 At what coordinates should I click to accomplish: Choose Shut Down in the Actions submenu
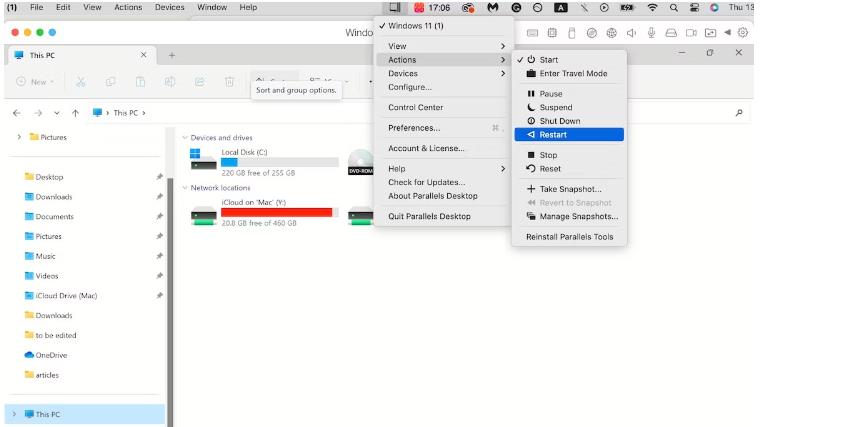click(x=569, y=121)
